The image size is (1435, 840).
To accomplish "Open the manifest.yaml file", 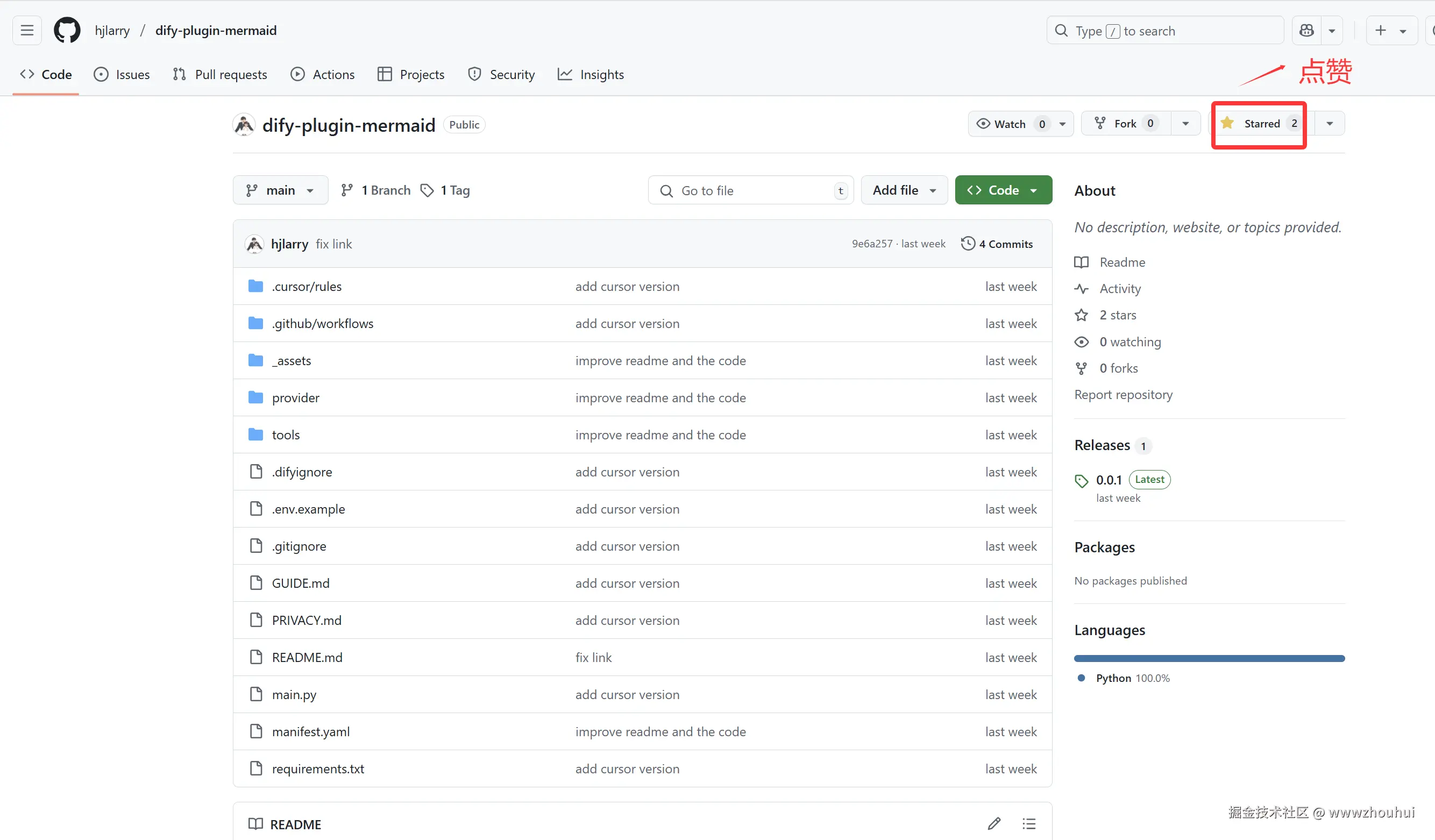I will pos(311,731).
